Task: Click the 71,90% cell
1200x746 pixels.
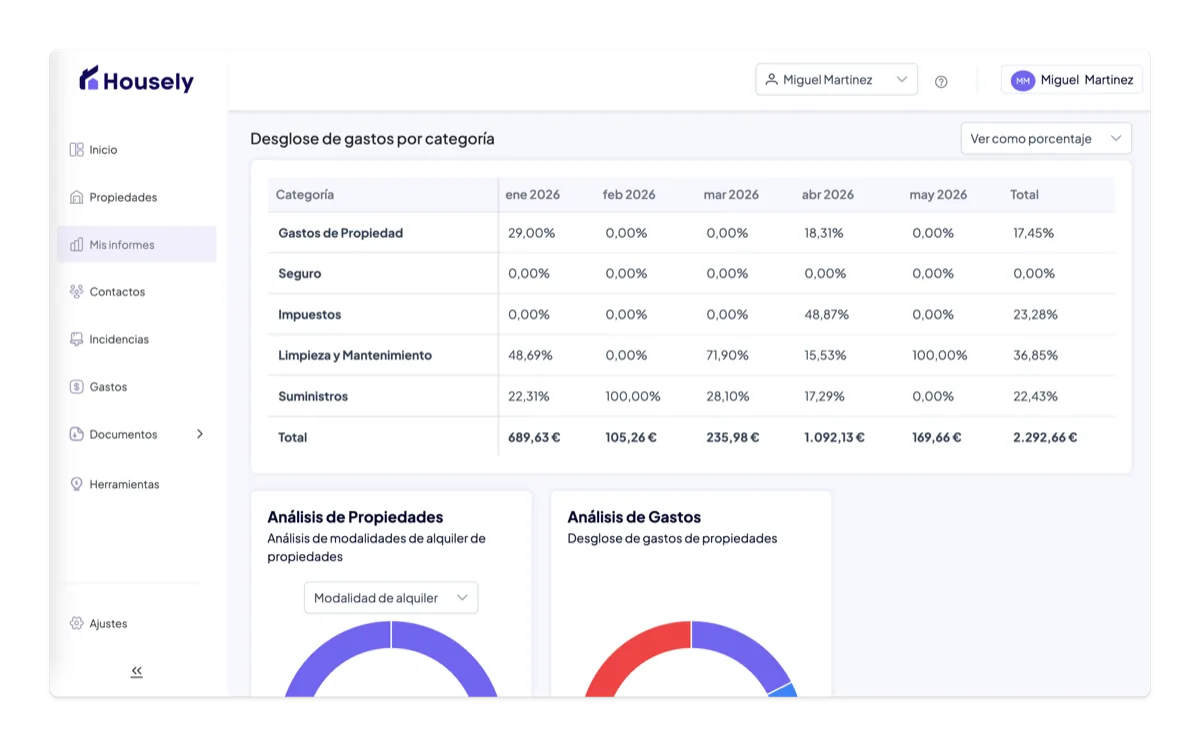Action: (728, 355)
